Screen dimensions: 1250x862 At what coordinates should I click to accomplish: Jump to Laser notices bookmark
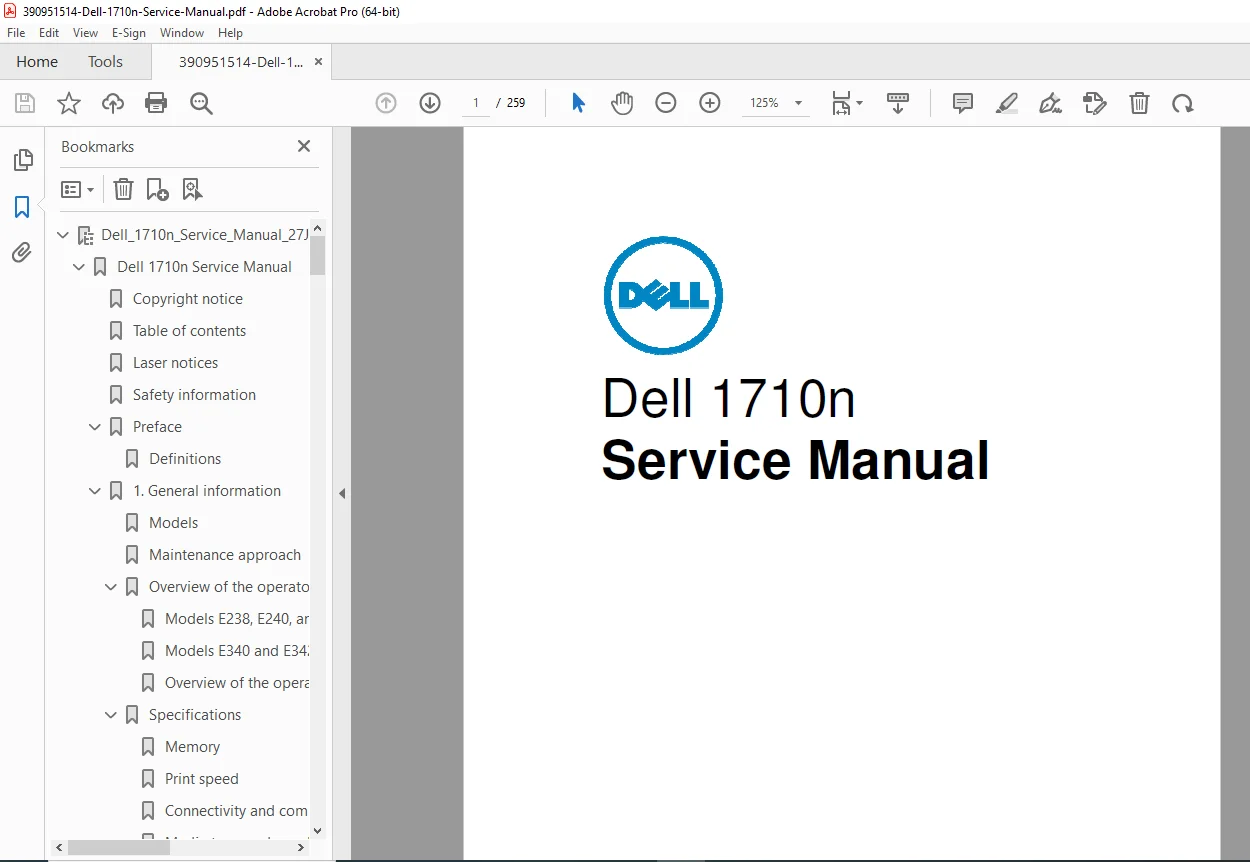[x=175, y=363]
